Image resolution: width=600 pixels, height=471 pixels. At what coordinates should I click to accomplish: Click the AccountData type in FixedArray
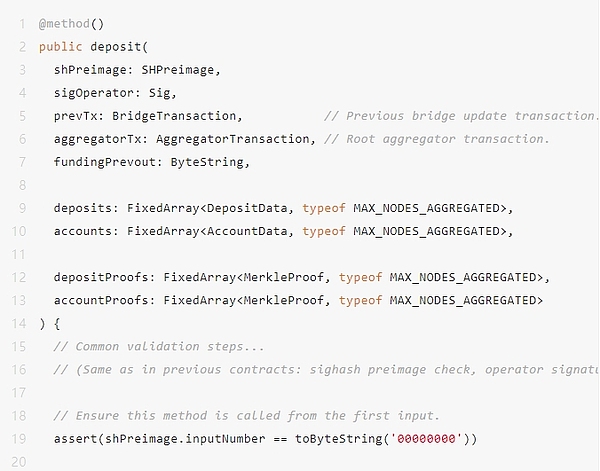248,231
